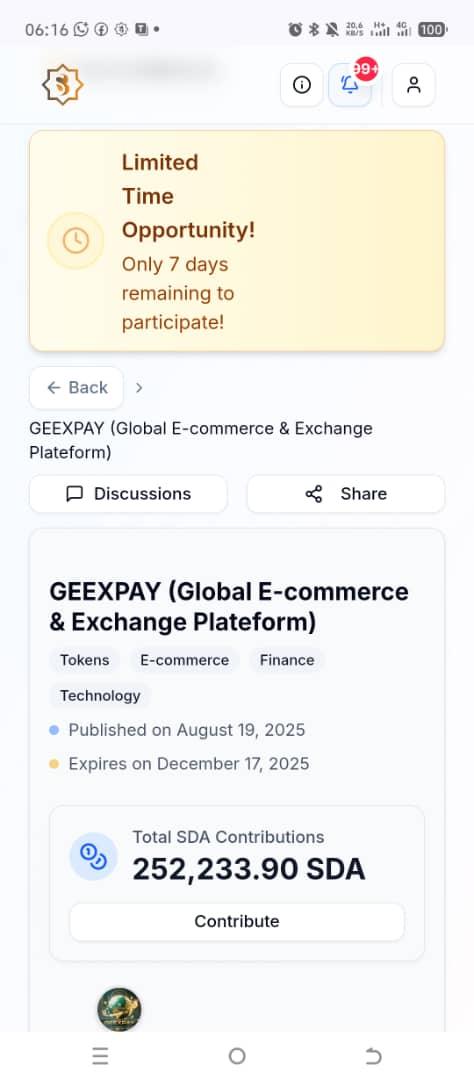Select the Tokens tag
474x1080 pixels.
85,660
